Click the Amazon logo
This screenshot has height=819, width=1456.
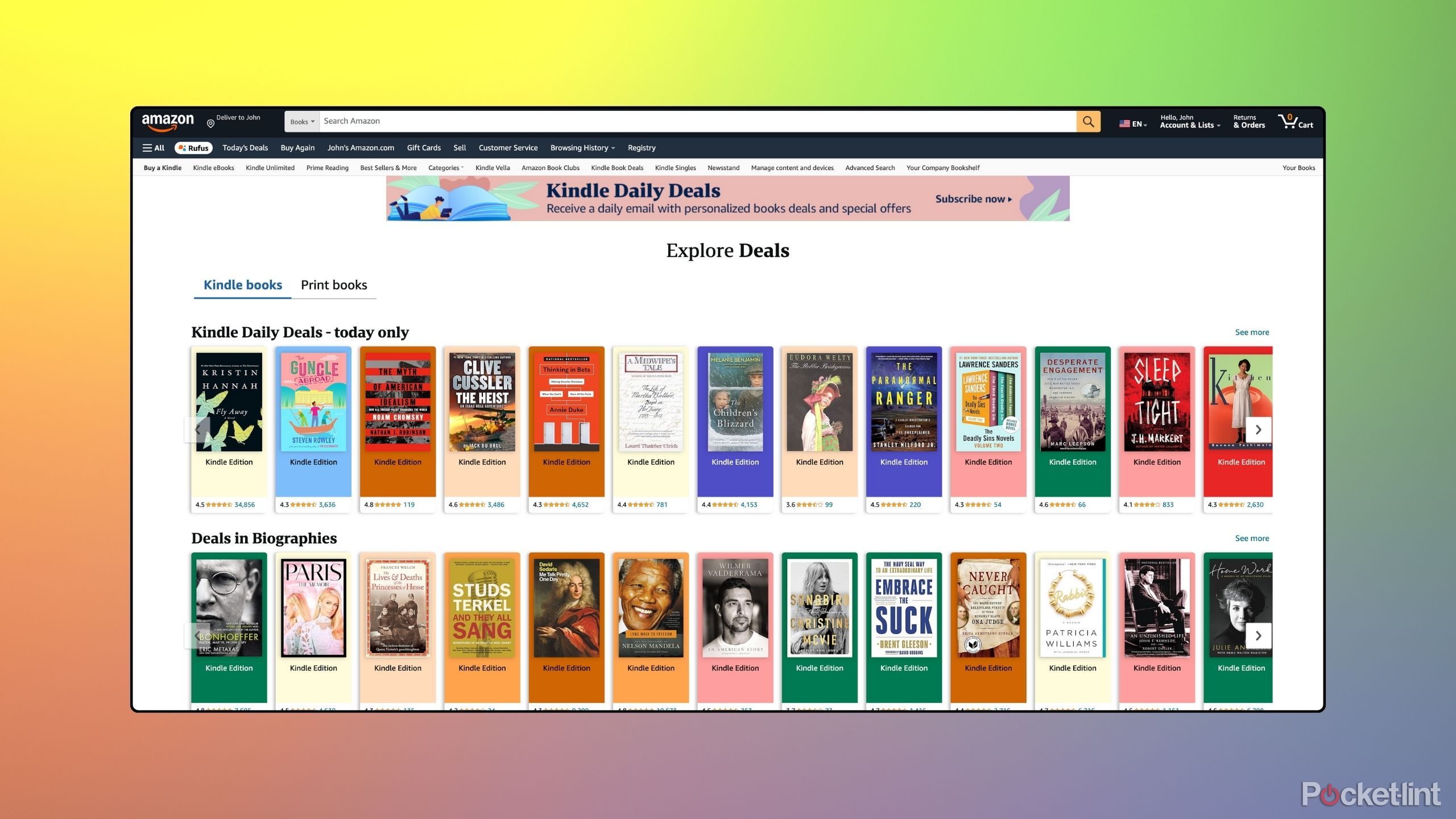tap(168, 122)
